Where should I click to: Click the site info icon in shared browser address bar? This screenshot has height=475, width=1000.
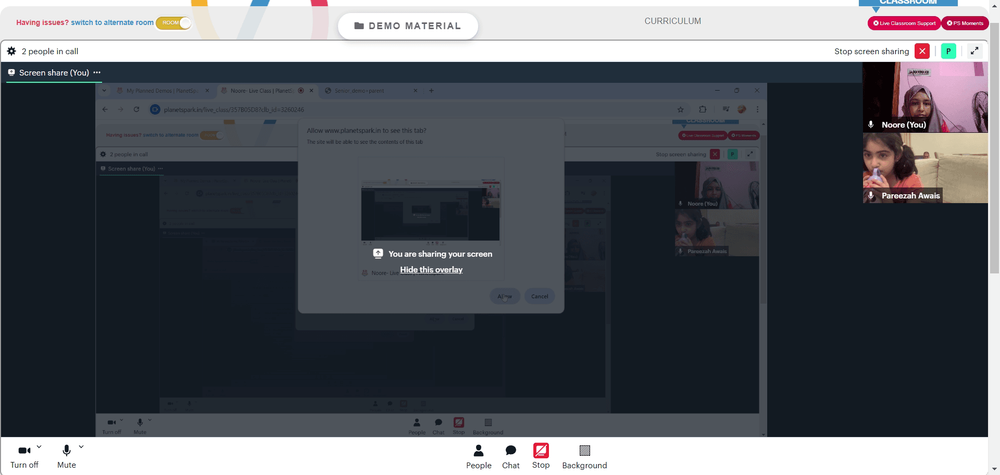pos(155,110)
